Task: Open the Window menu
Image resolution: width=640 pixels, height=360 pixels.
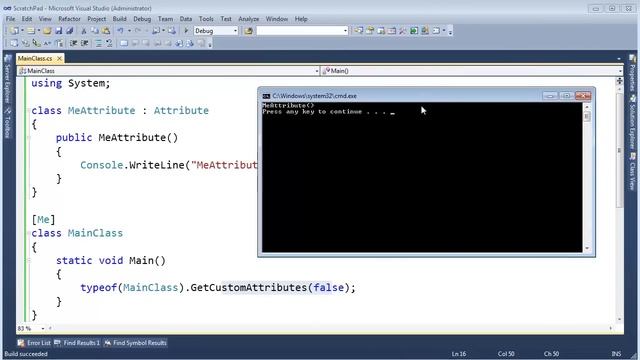Action: tap(277, 19)
